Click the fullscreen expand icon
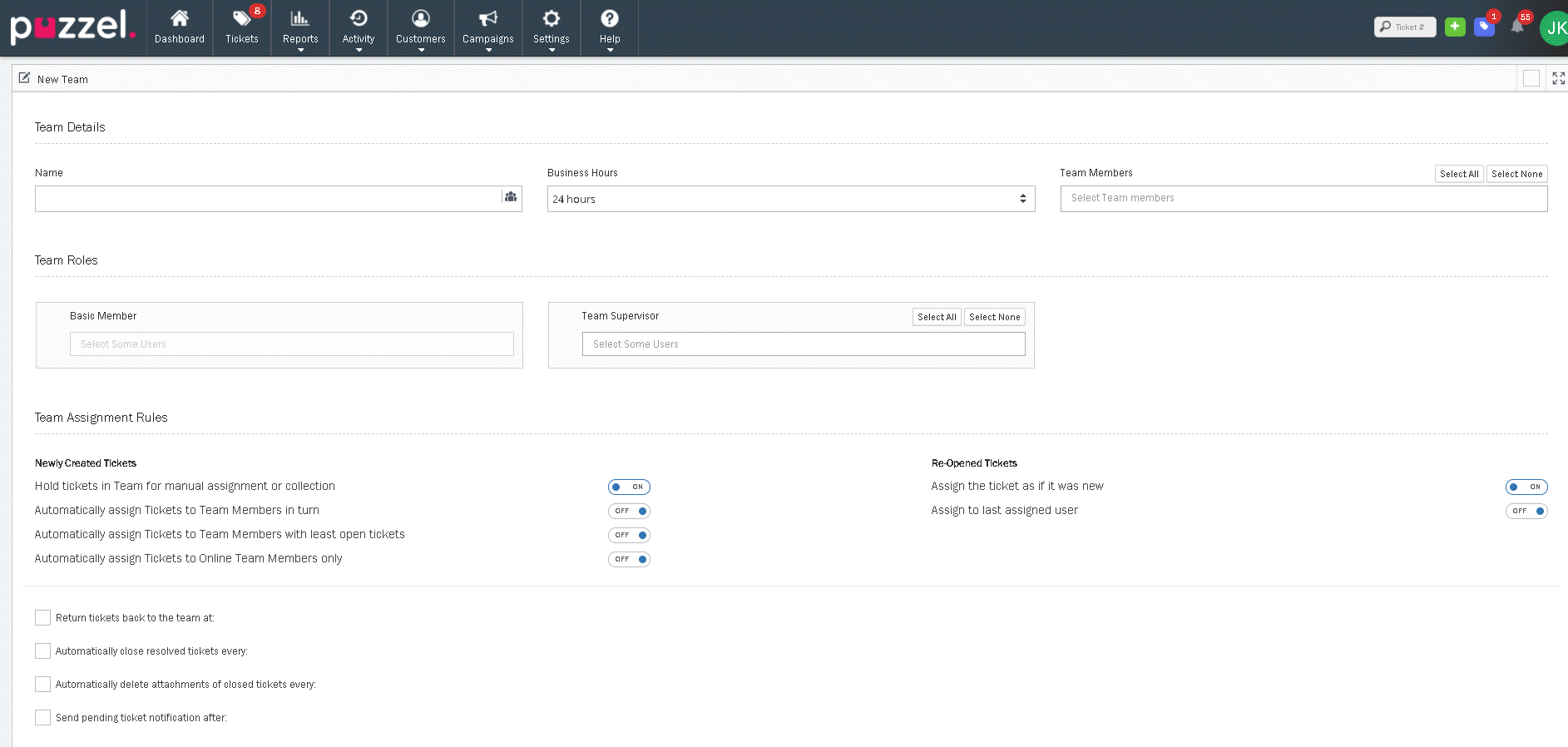1568x747 pixels. 1558,78
